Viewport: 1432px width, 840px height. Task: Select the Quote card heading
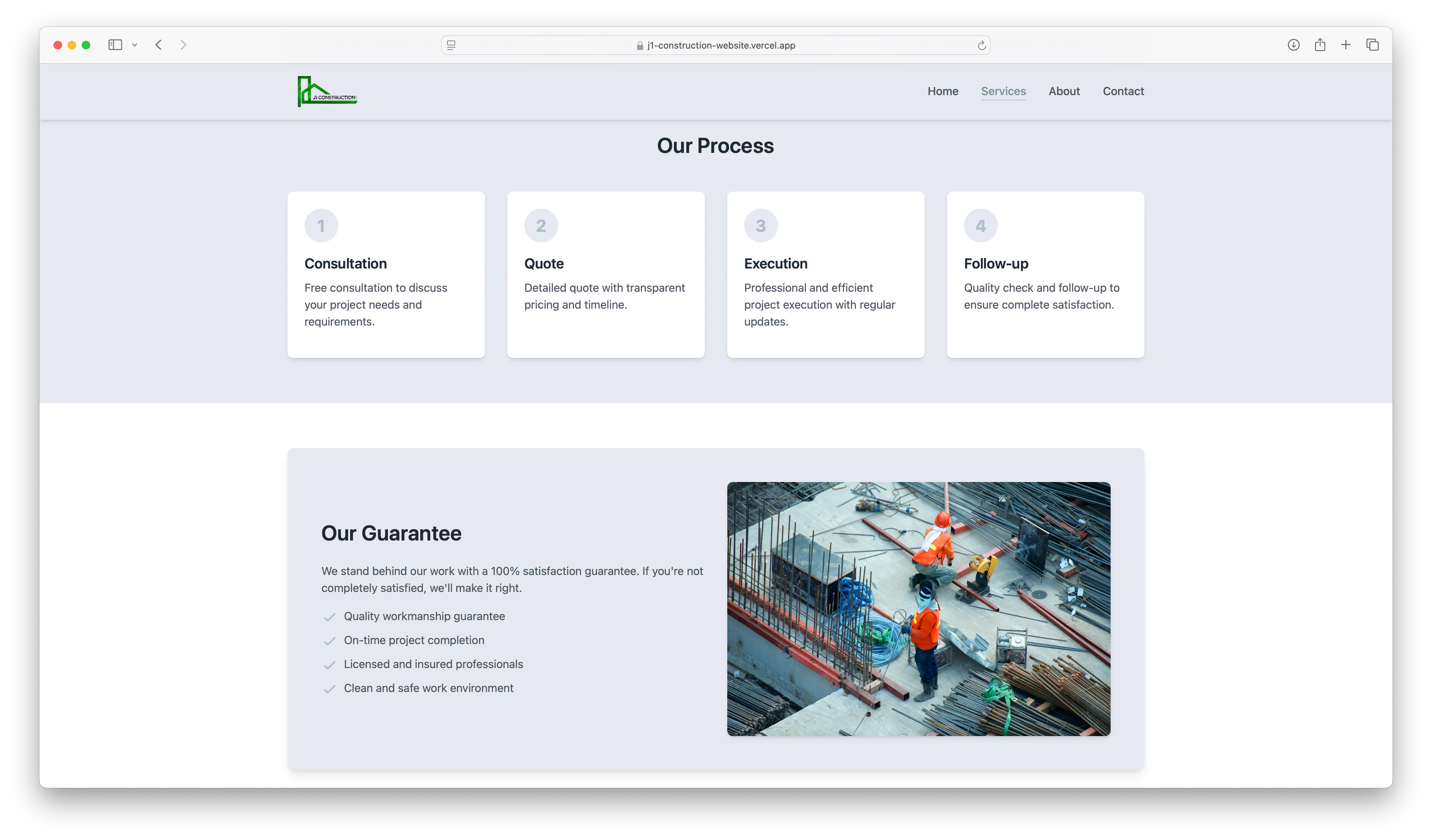544,264
